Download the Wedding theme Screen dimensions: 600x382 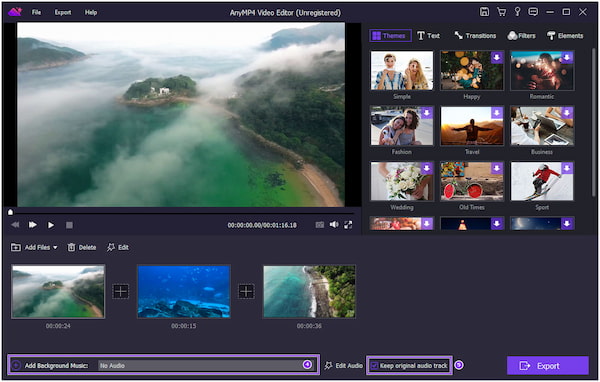[x=427, y=168]
